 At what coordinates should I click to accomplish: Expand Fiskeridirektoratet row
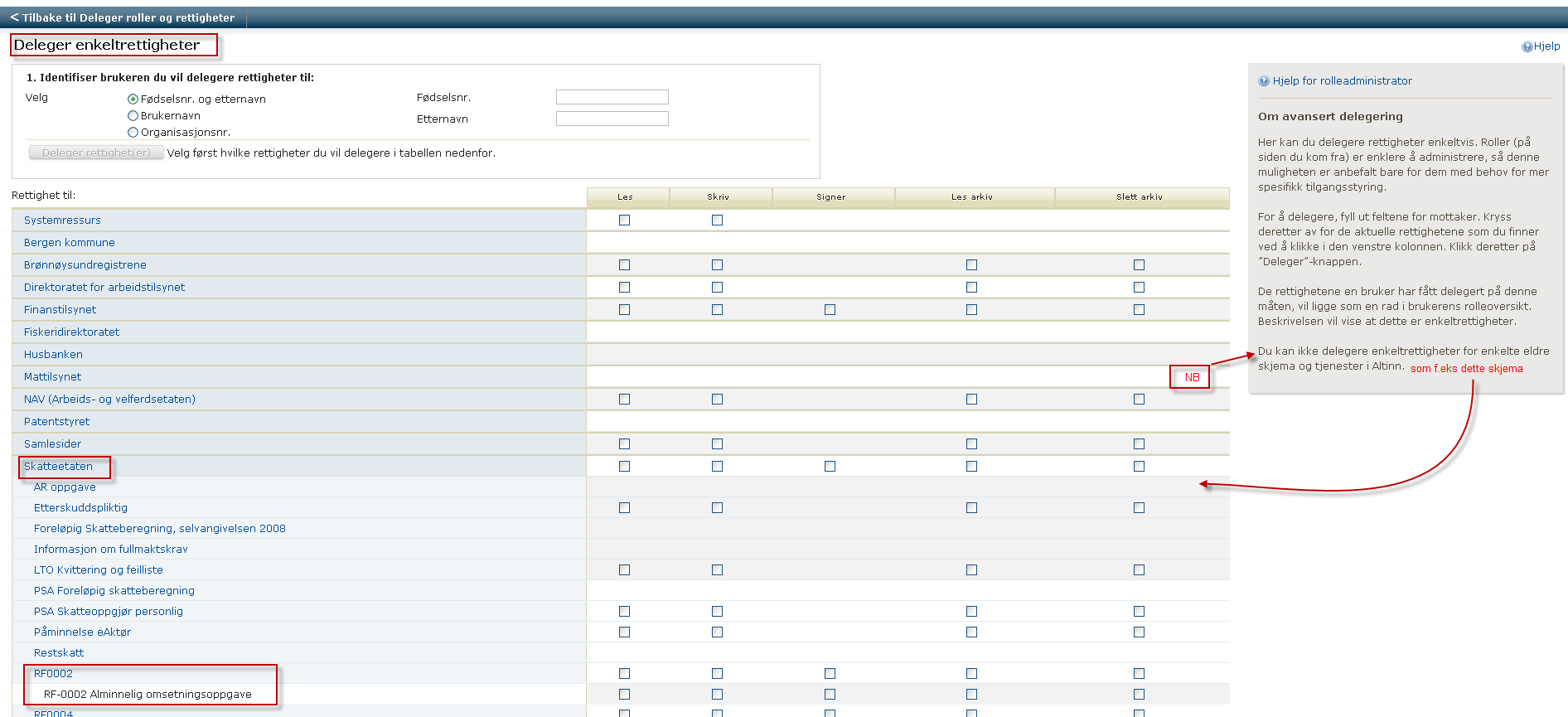pos(71,332)
